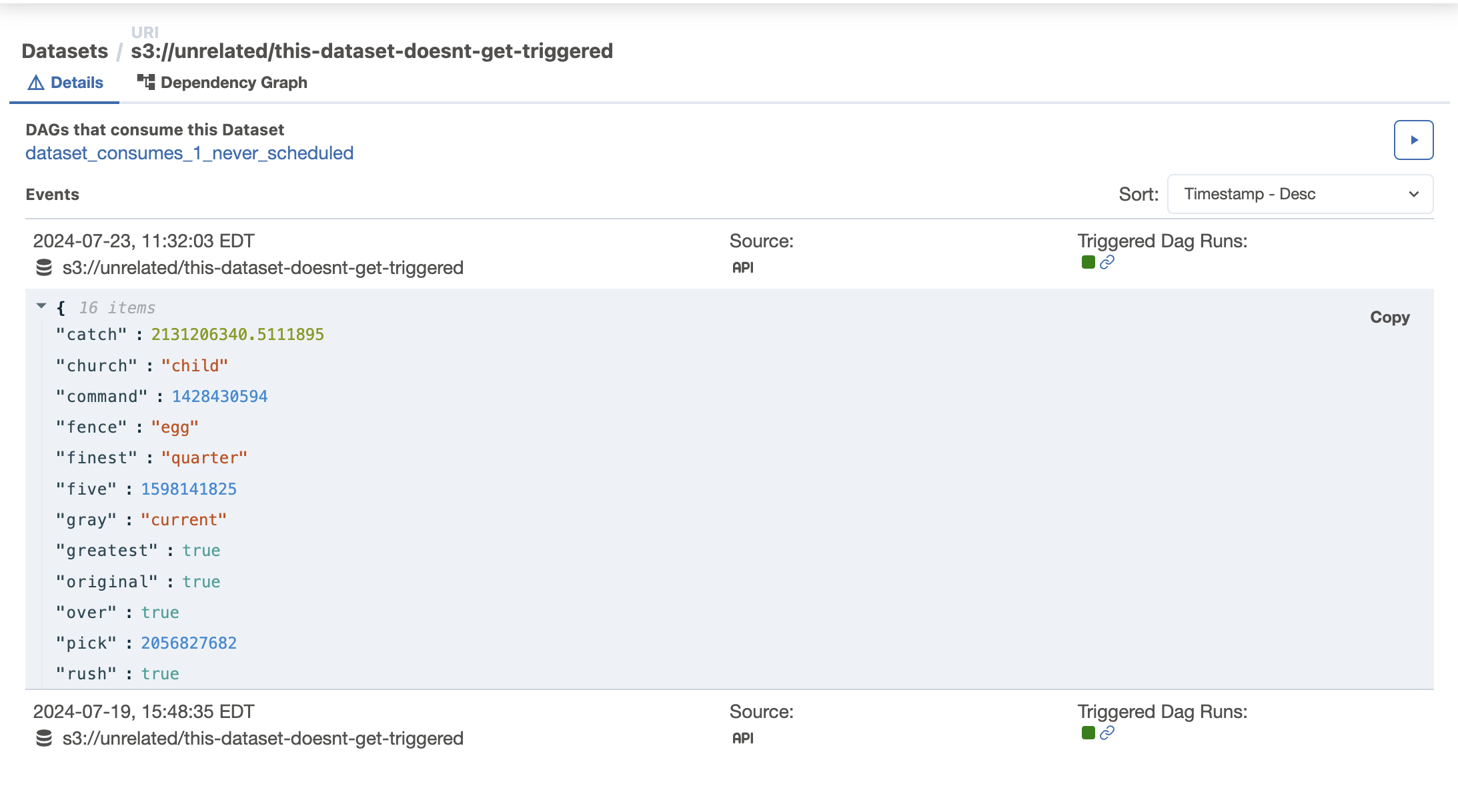Copy the JSON event payload

1389,317
